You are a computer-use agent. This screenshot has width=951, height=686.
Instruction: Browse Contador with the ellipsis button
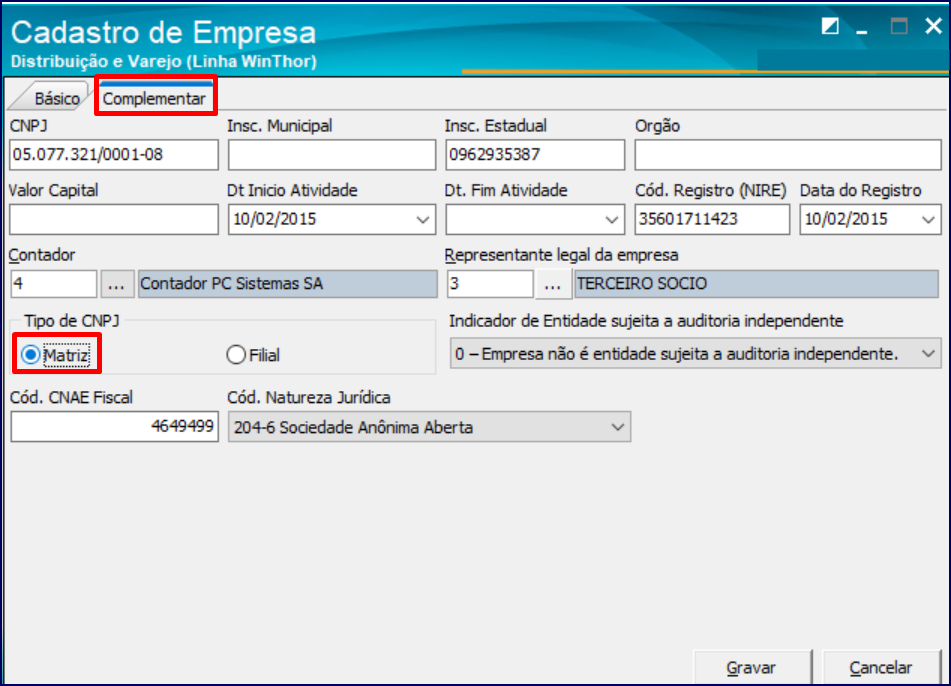(117, 284)
